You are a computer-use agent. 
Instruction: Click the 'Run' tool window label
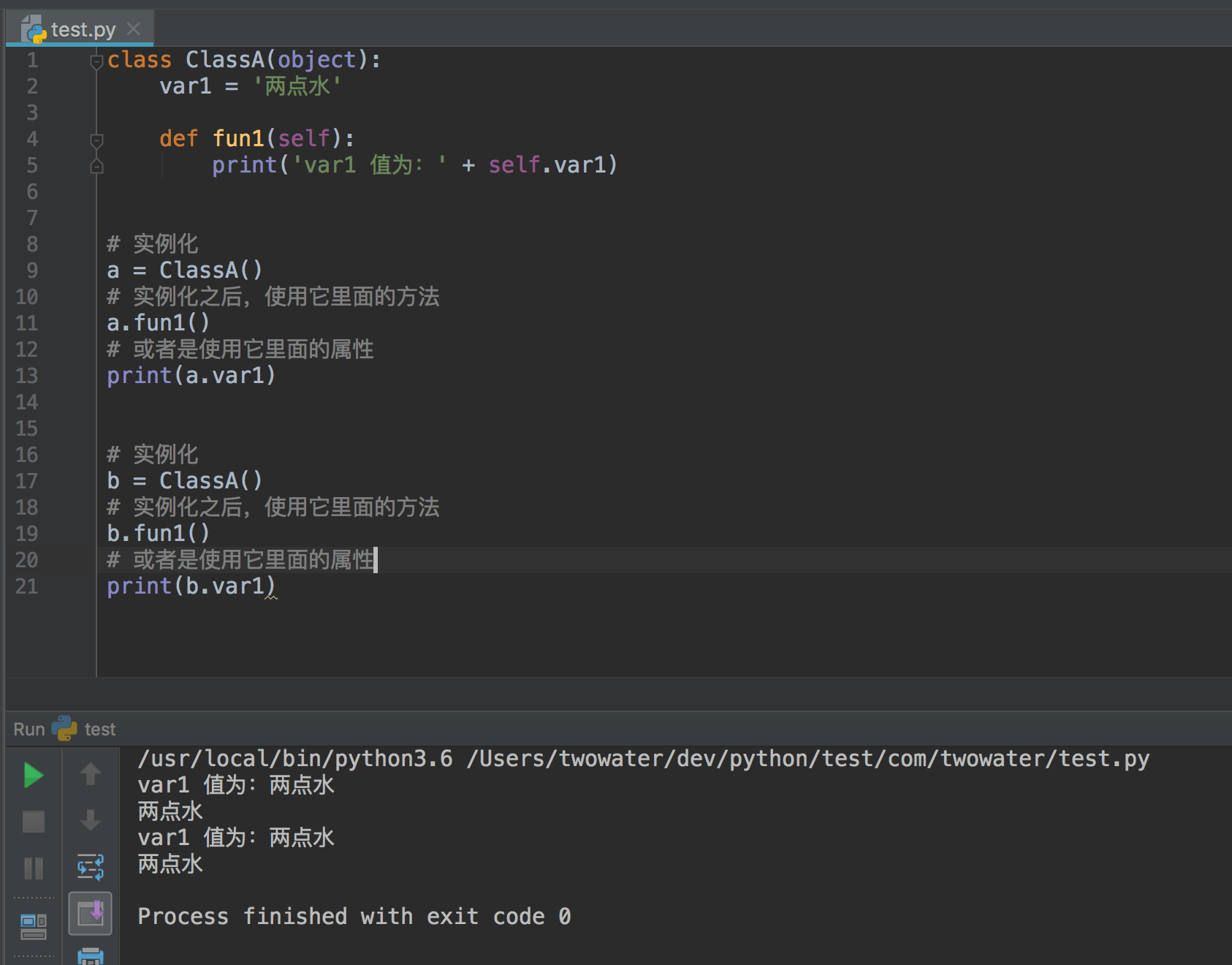coord(29,729)
